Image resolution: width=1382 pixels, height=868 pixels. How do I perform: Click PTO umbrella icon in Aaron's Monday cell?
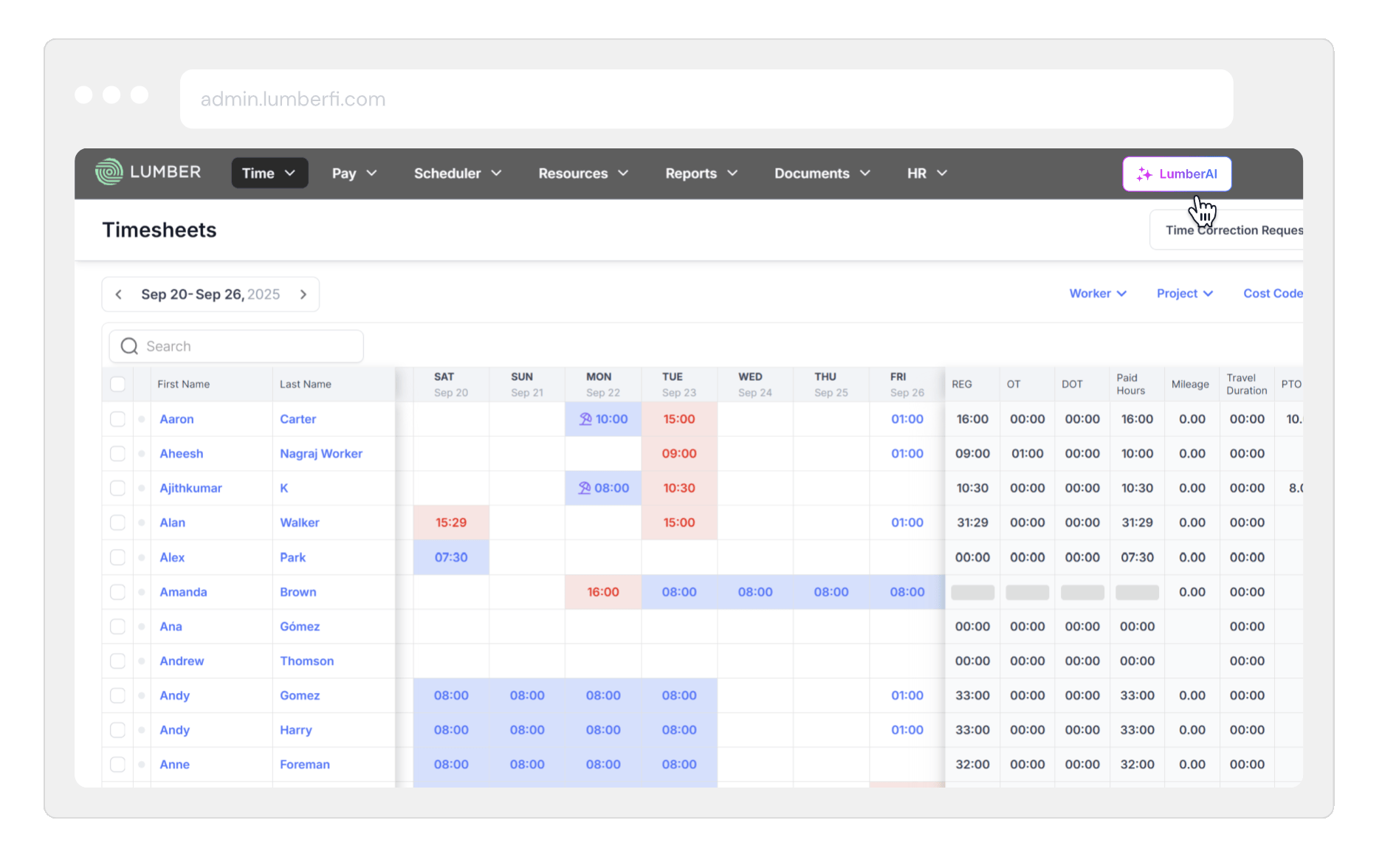(x=585, y=419)
